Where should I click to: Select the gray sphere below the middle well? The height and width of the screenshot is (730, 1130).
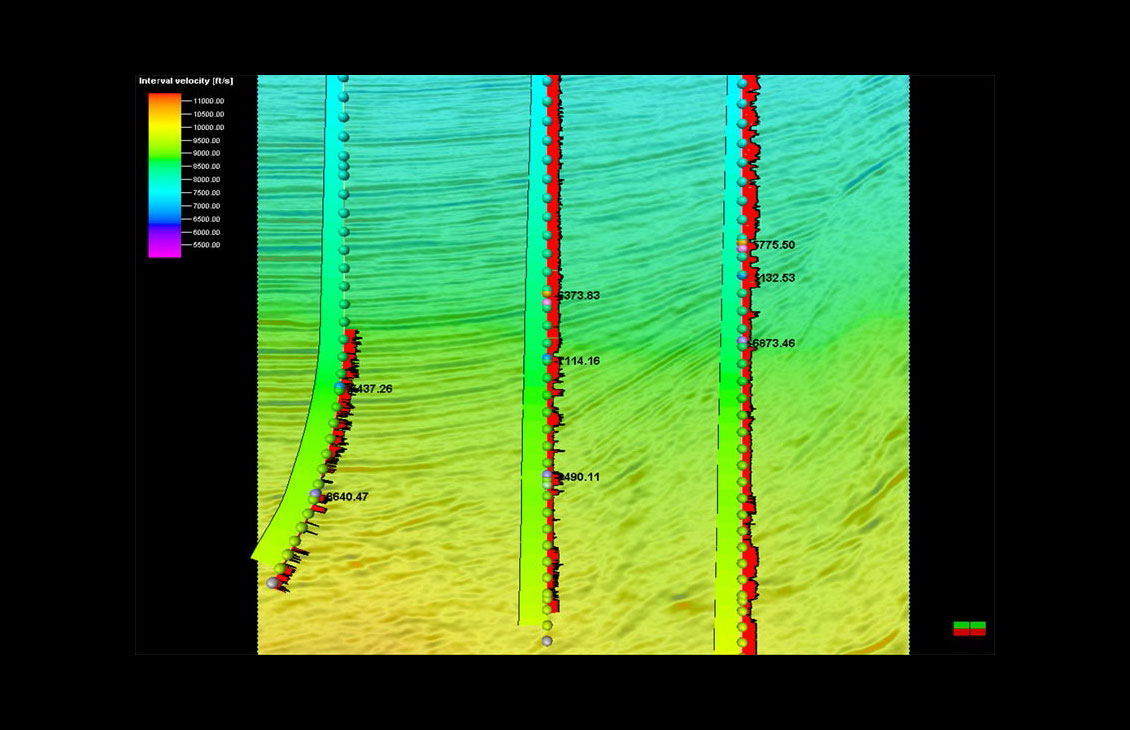pos(547,641)
